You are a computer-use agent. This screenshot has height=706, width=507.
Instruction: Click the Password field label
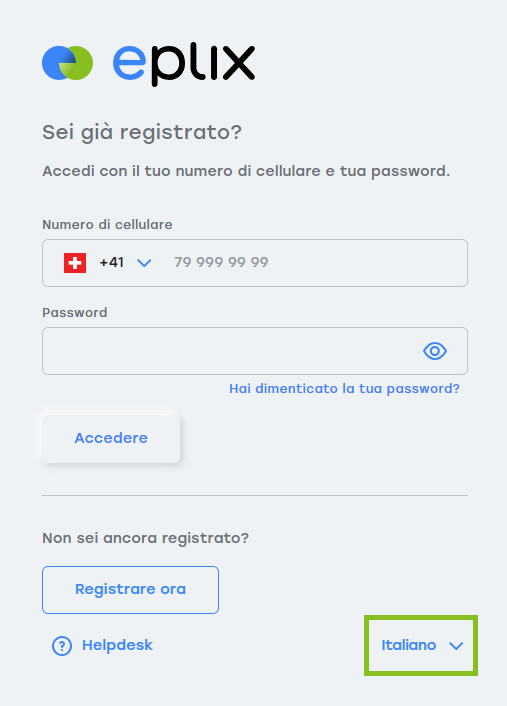pos(75,312)
